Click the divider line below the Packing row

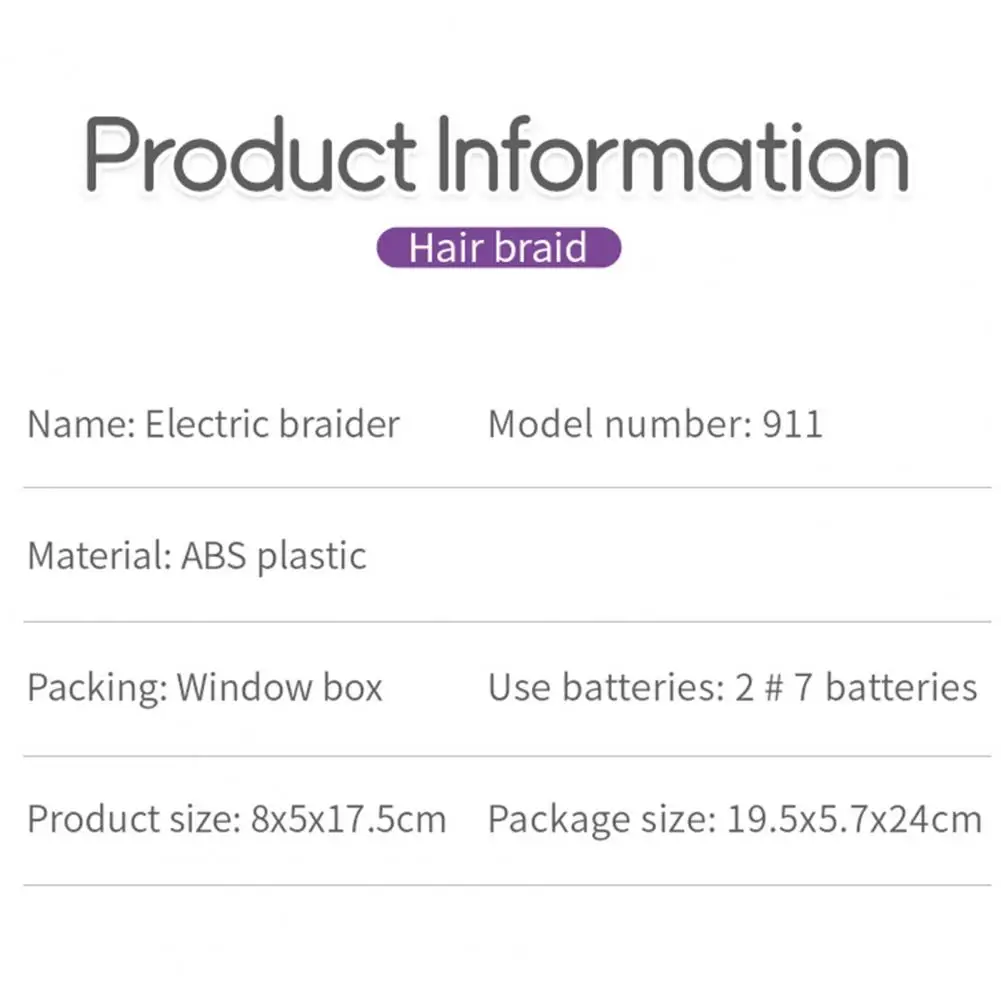[500, 755]
